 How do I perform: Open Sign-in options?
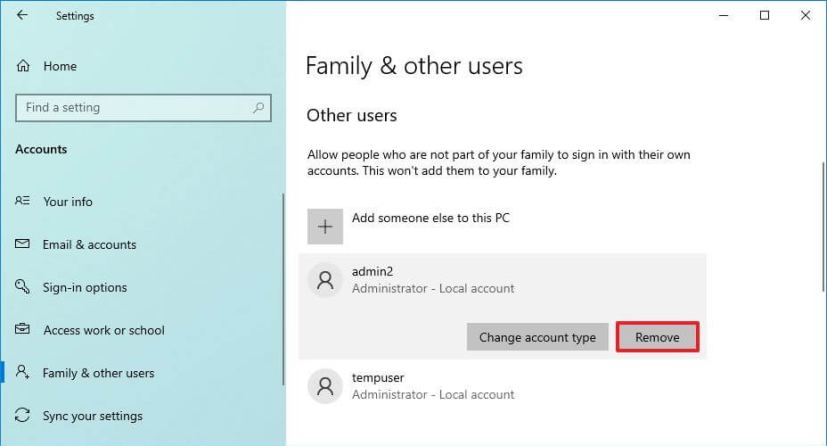[x=85, y=287]
